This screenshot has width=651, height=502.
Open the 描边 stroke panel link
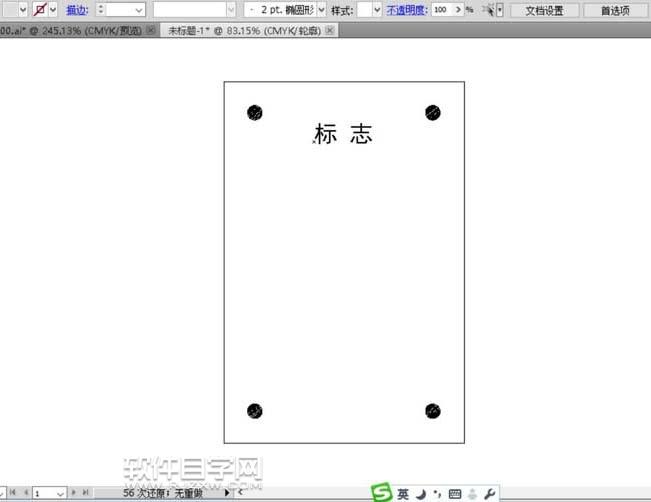click(77, 10)
